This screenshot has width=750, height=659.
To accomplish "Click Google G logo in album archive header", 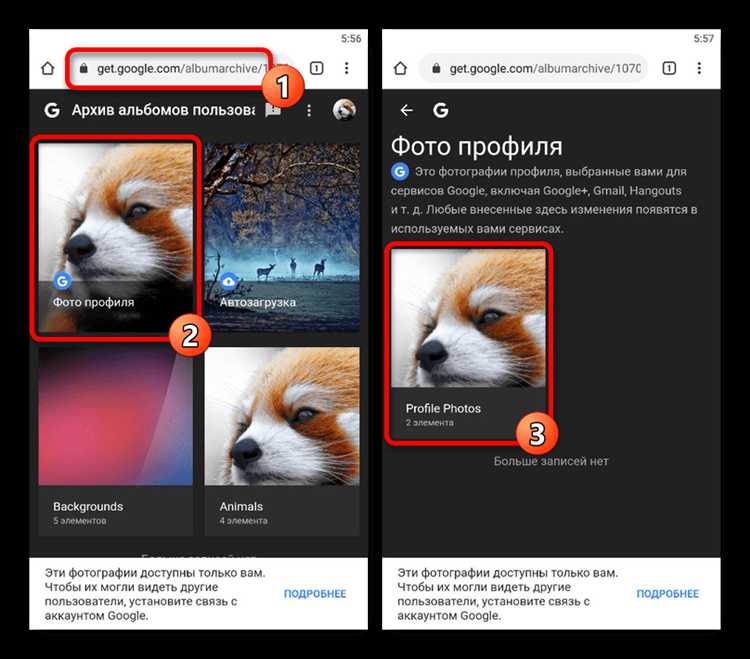I will pyautogui.click(x=52, y=110).
